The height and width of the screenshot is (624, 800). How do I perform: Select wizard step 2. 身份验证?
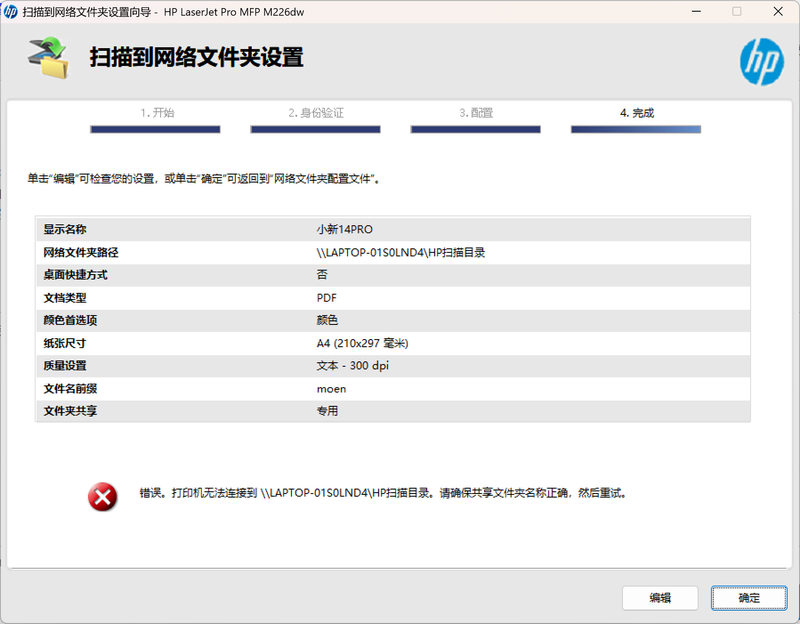pos(316,113)
